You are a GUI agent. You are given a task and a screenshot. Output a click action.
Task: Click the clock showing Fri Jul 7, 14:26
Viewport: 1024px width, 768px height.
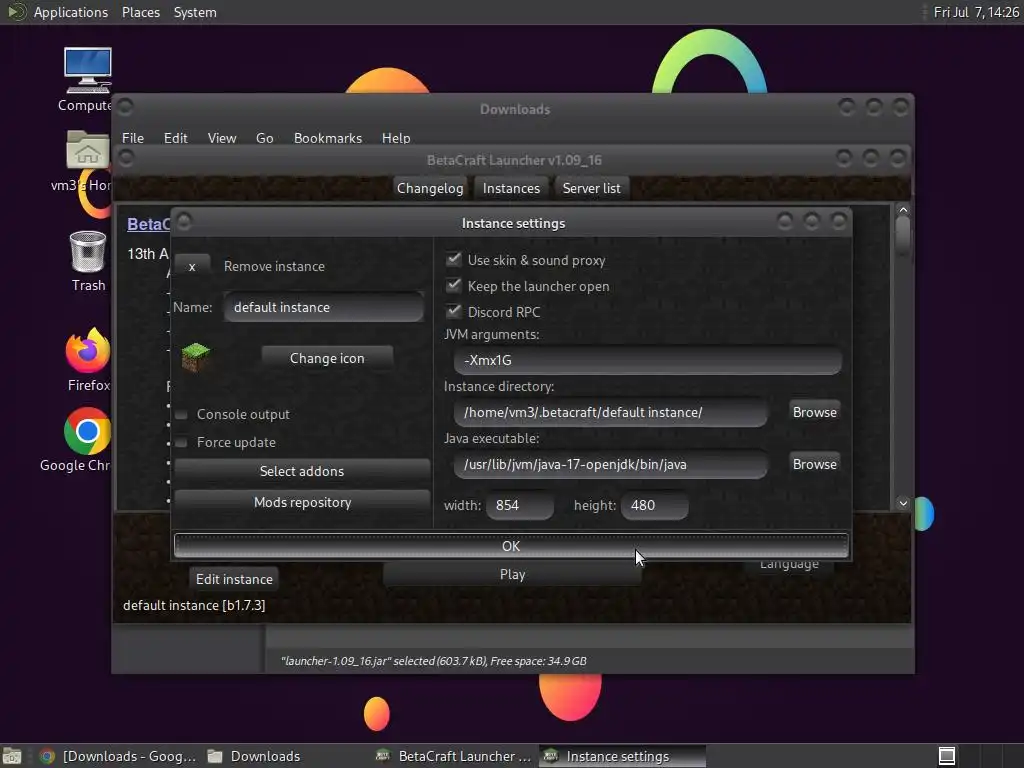(976, 12)
